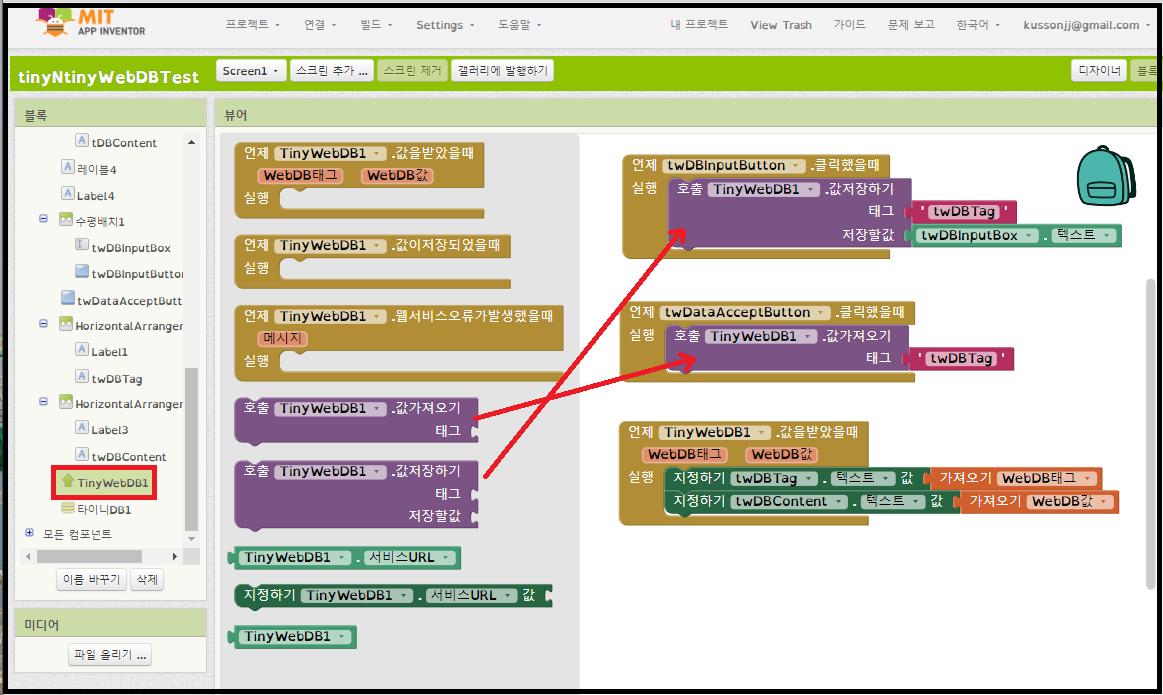Select TinyWebDB1 서비스URL getter block
This screenshot has width=1163, height=695.
[x=345, y=558]
